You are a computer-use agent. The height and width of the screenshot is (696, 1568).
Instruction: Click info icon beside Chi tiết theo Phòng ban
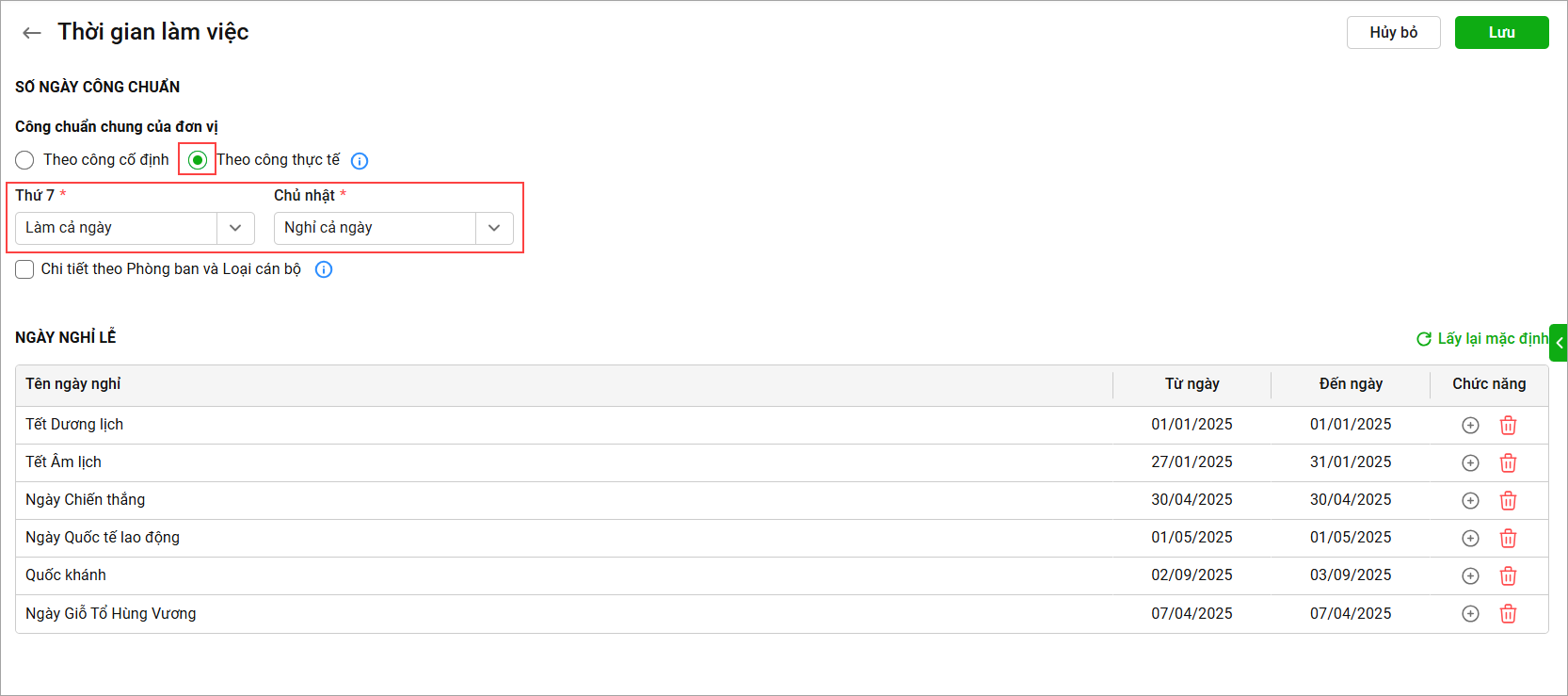coord(324,269)
